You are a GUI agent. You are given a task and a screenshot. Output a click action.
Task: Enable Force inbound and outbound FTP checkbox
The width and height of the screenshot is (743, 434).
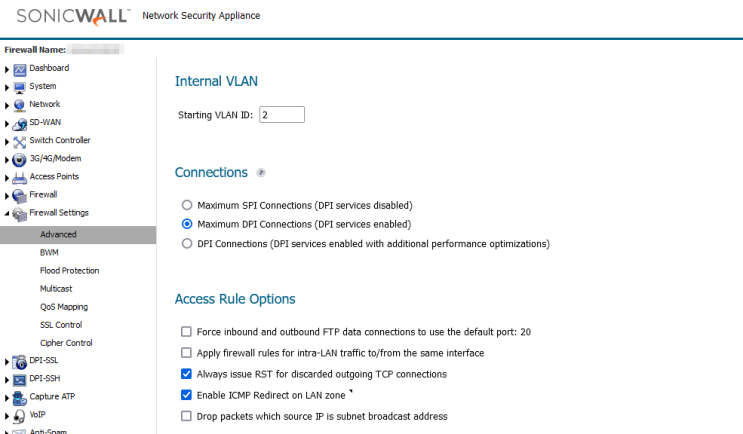(186, 331)
